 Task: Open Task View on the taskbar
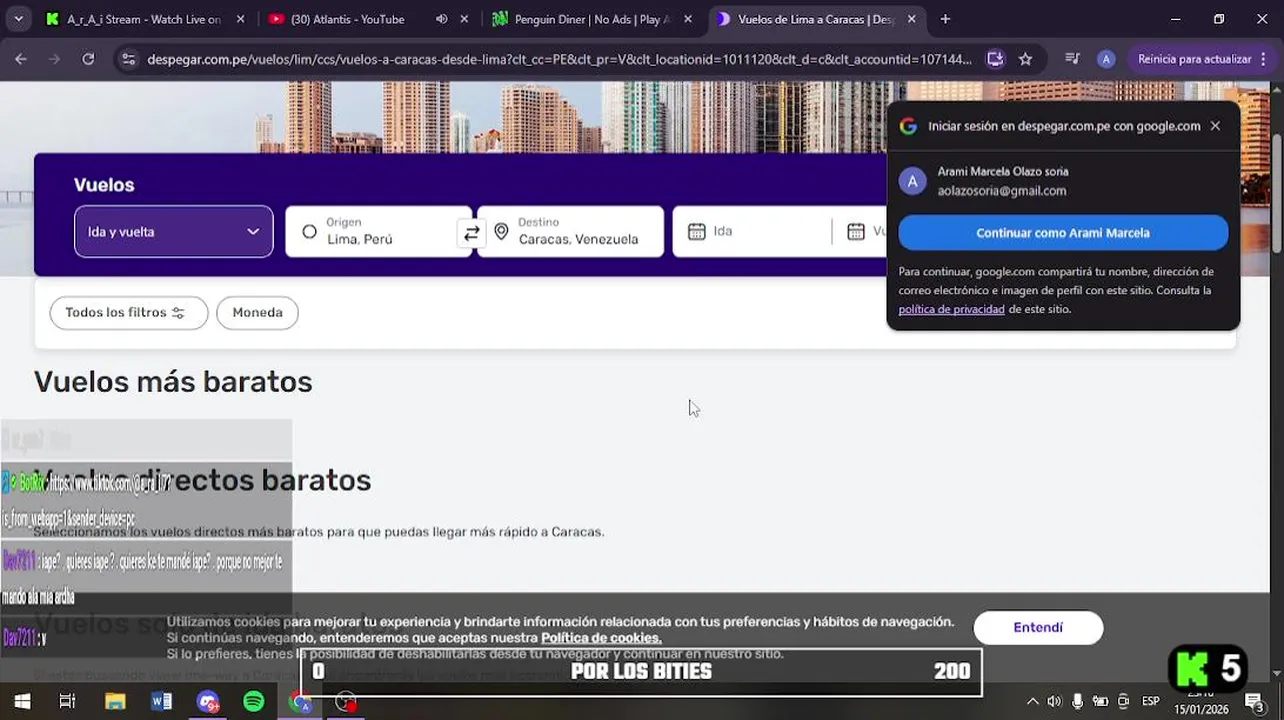67,702
